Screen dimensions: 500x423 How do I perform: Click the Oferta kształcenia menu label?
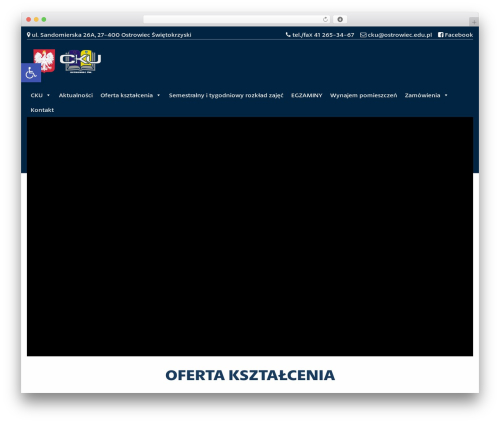[127, 95]
